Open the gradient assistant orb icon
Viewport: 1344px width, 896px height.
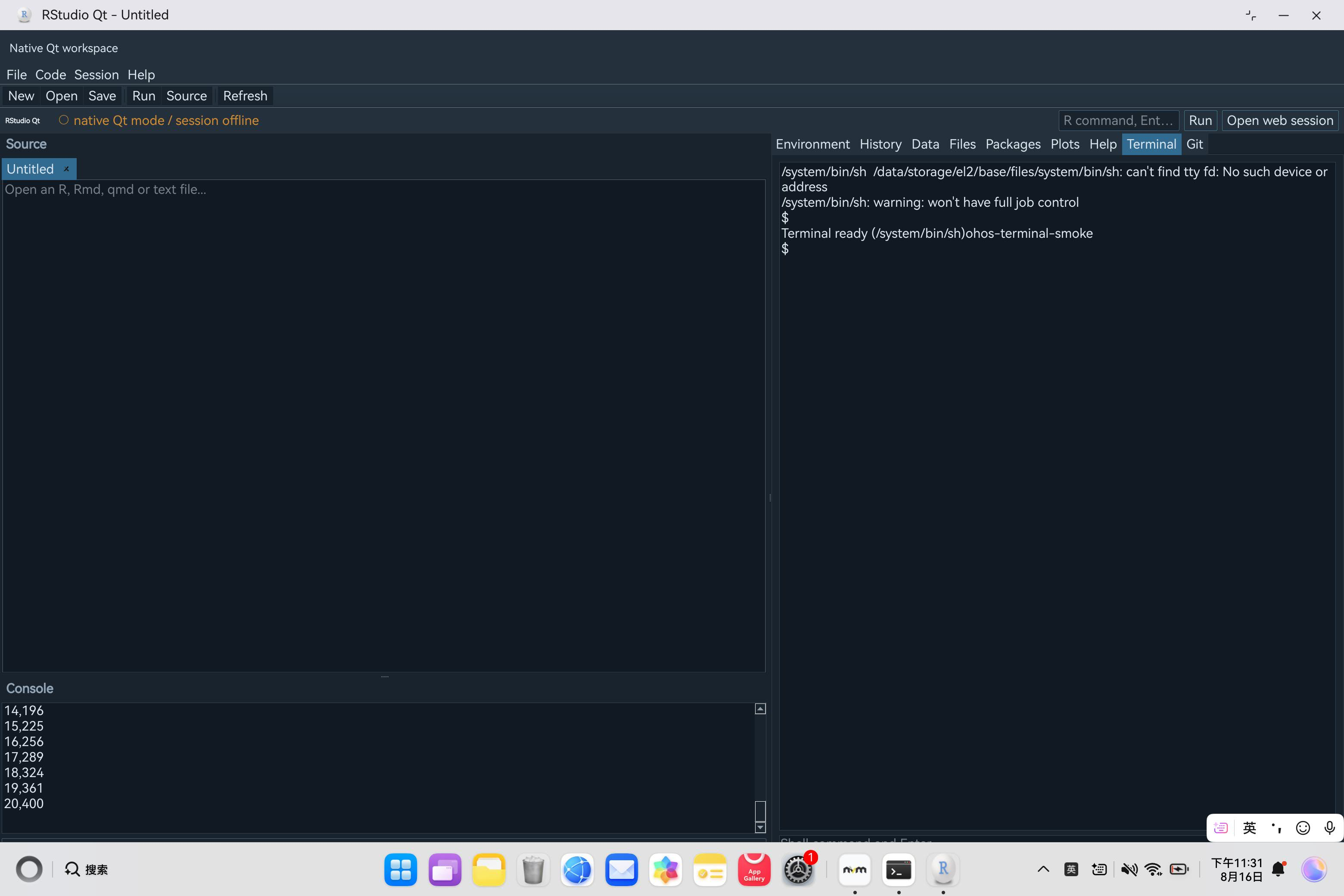pos(1314,870)
